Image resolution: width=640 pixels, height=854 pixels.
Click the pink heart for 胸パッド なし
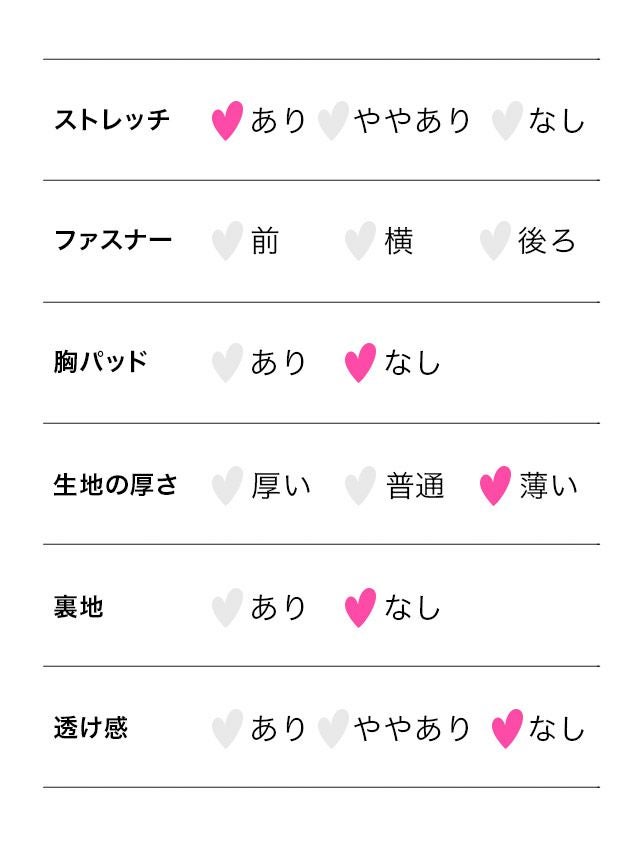click(x=360, y=363)
